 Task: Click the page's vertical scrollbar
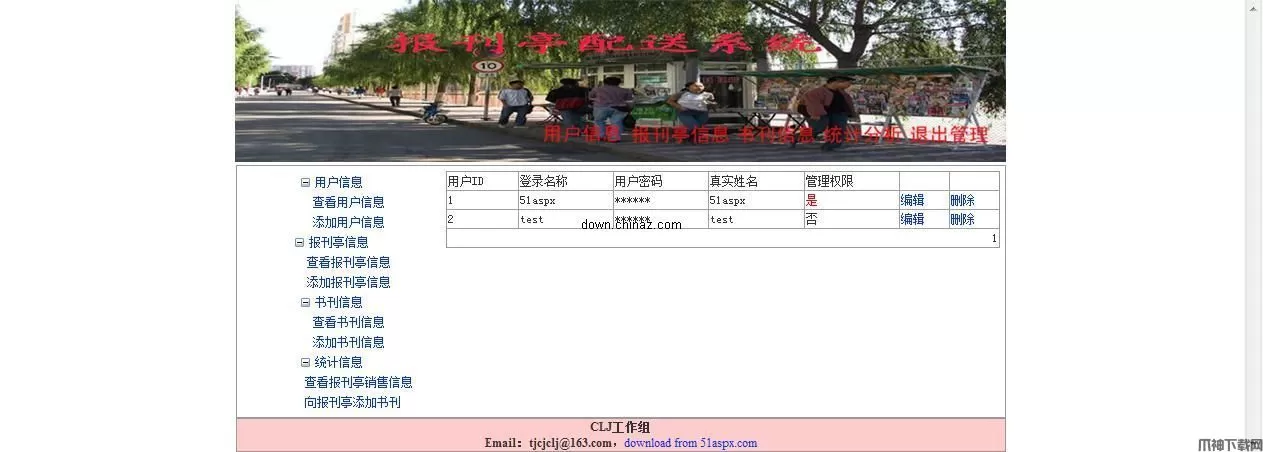coord(1254,226)
